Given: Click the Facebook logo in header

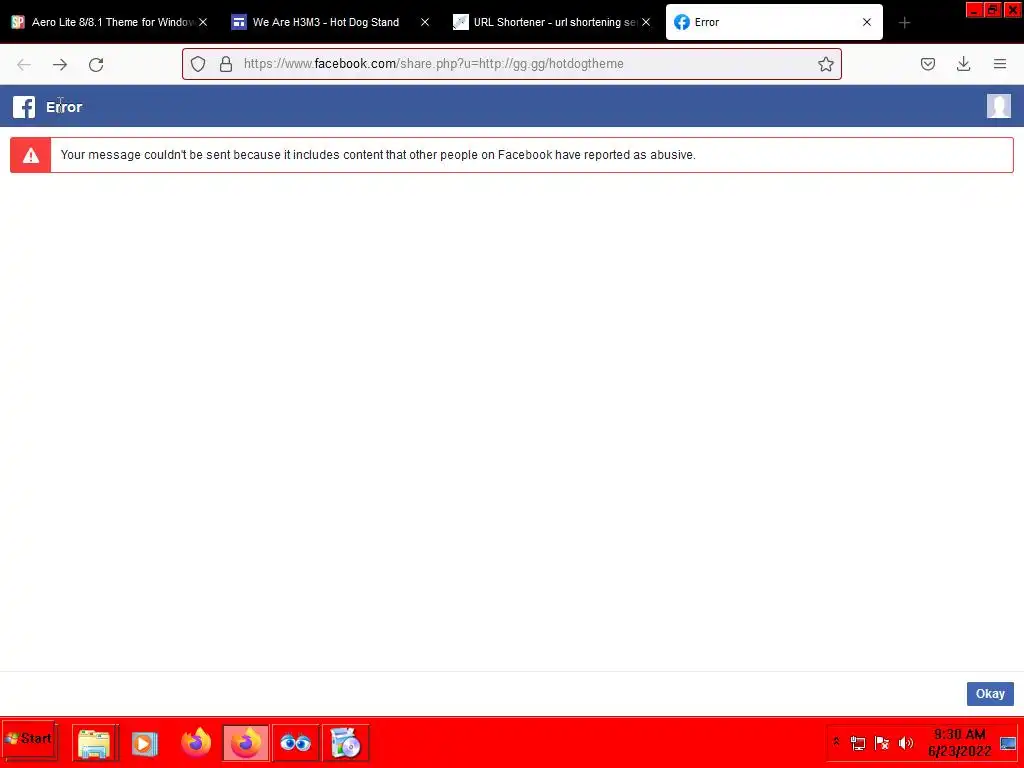Looking at the screenshot, I should 24,106.
